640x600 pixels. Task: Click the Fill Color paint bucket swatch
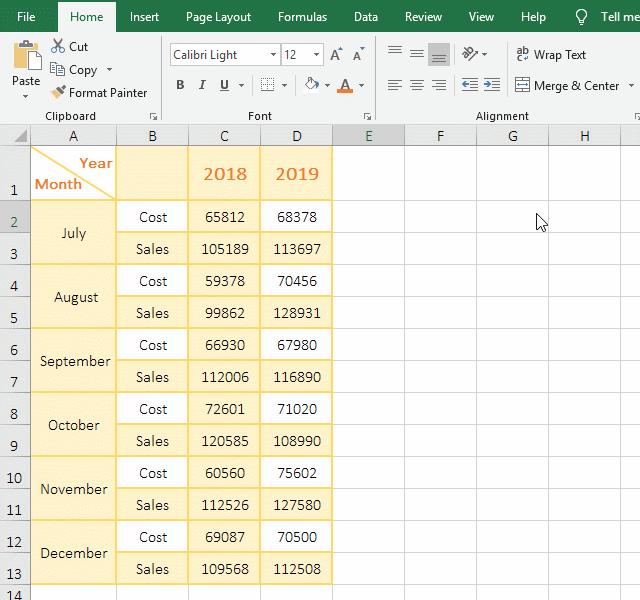[x=312, y=85]
